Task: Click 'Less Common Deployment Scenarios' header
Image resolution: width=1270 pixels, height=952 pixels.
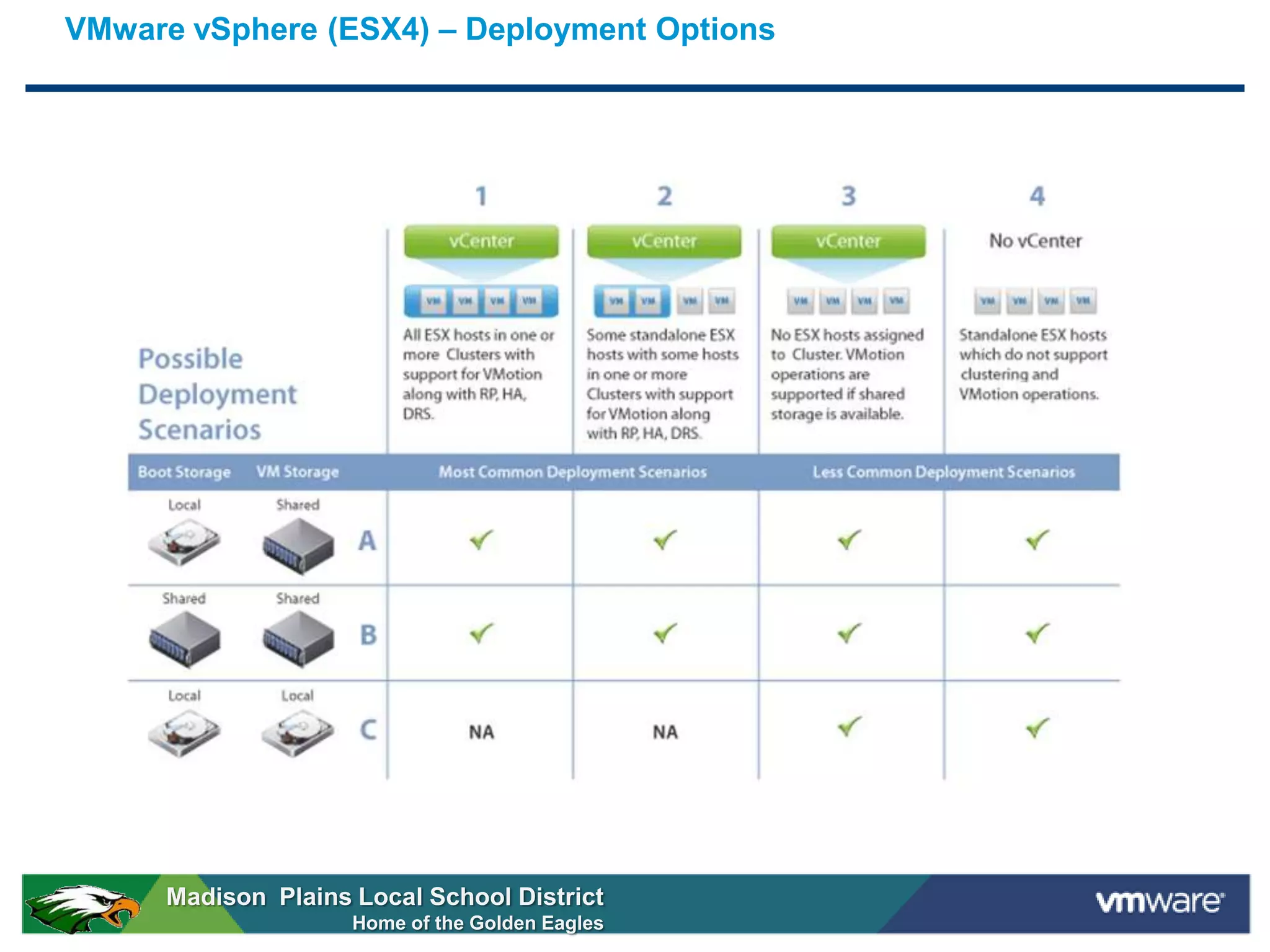Action: tap(944, 472)
